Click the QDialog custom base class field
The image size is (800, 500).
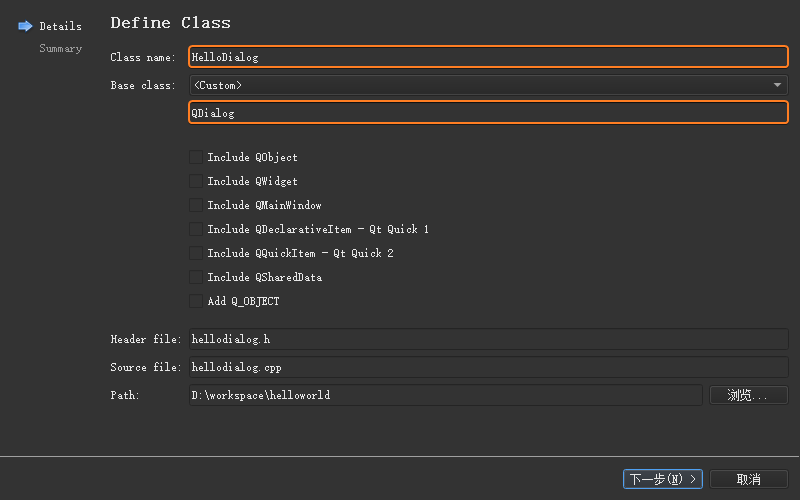pyautogui.click(x=488, y=113)
